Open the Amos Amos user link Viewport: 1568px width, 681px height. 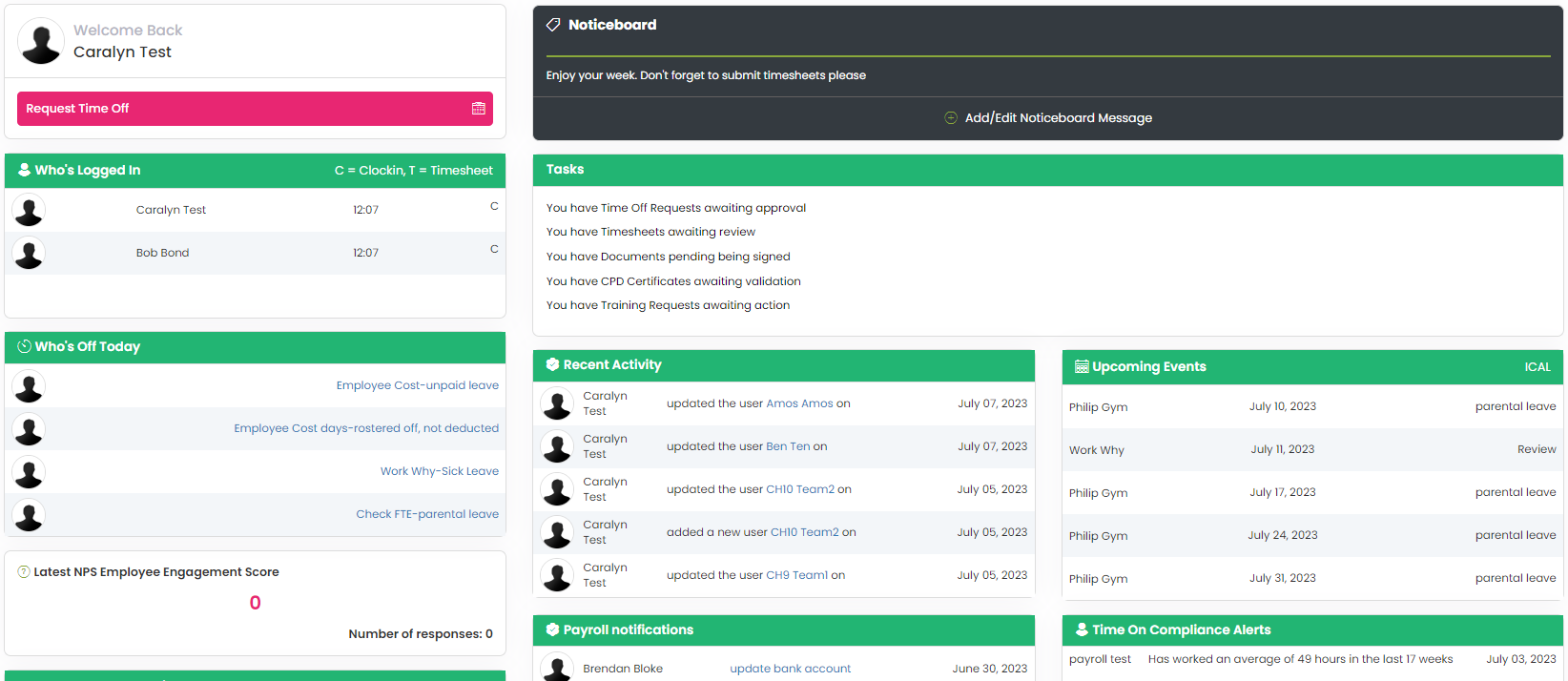tap(799, 404)
